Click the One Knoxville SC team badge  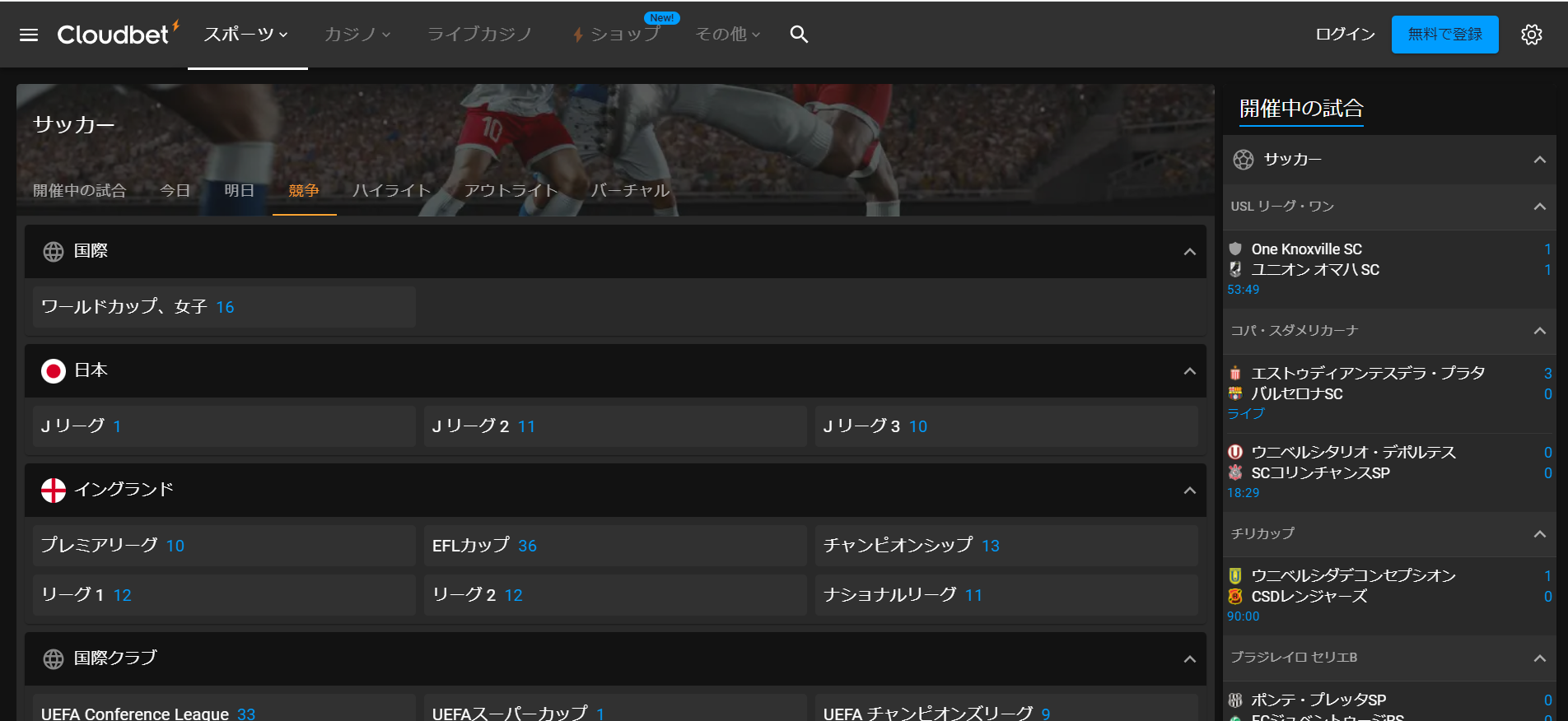point(1235,249)
